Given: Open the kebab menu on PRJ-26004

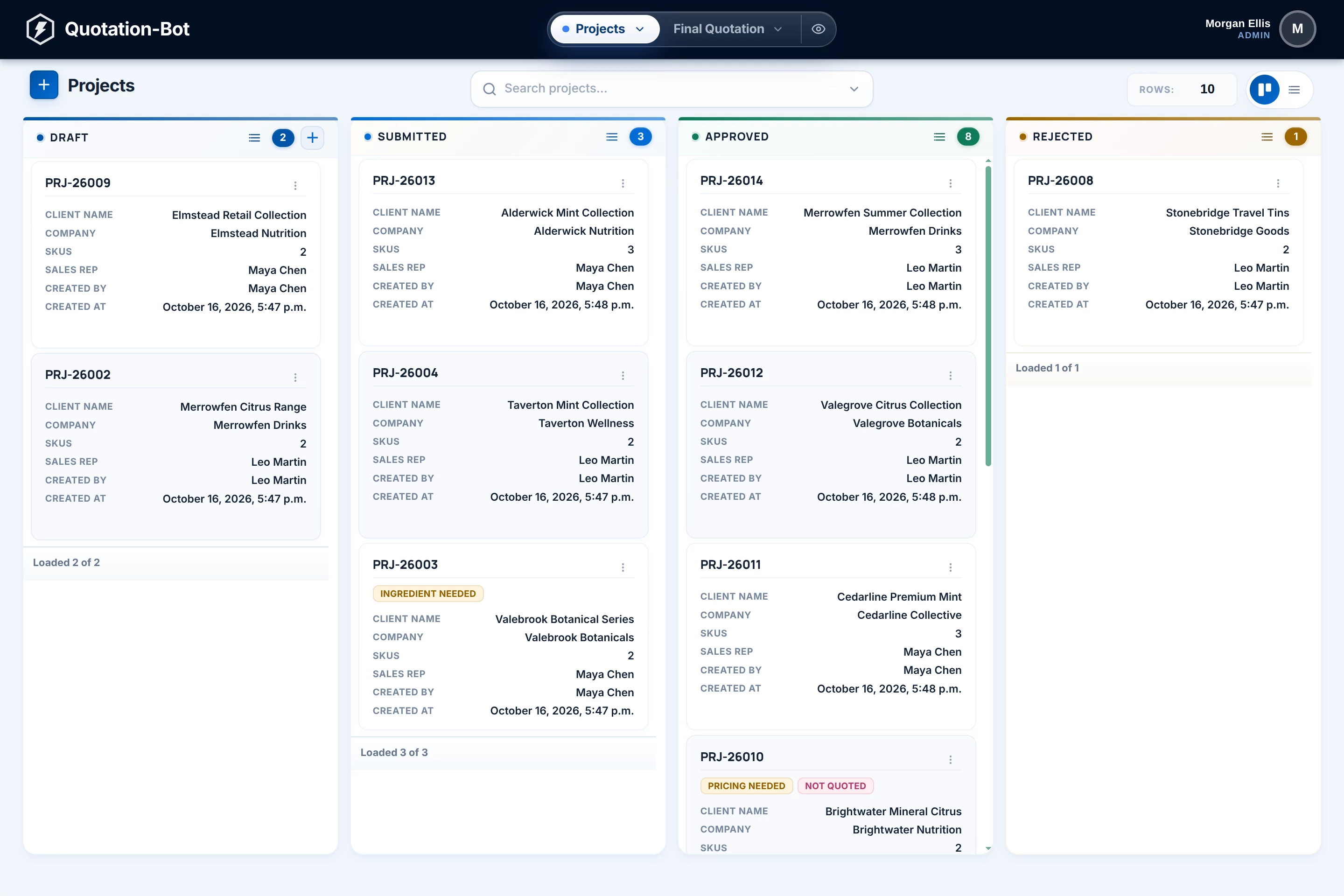Looking at the screenshot, I should tap(623, 375).
